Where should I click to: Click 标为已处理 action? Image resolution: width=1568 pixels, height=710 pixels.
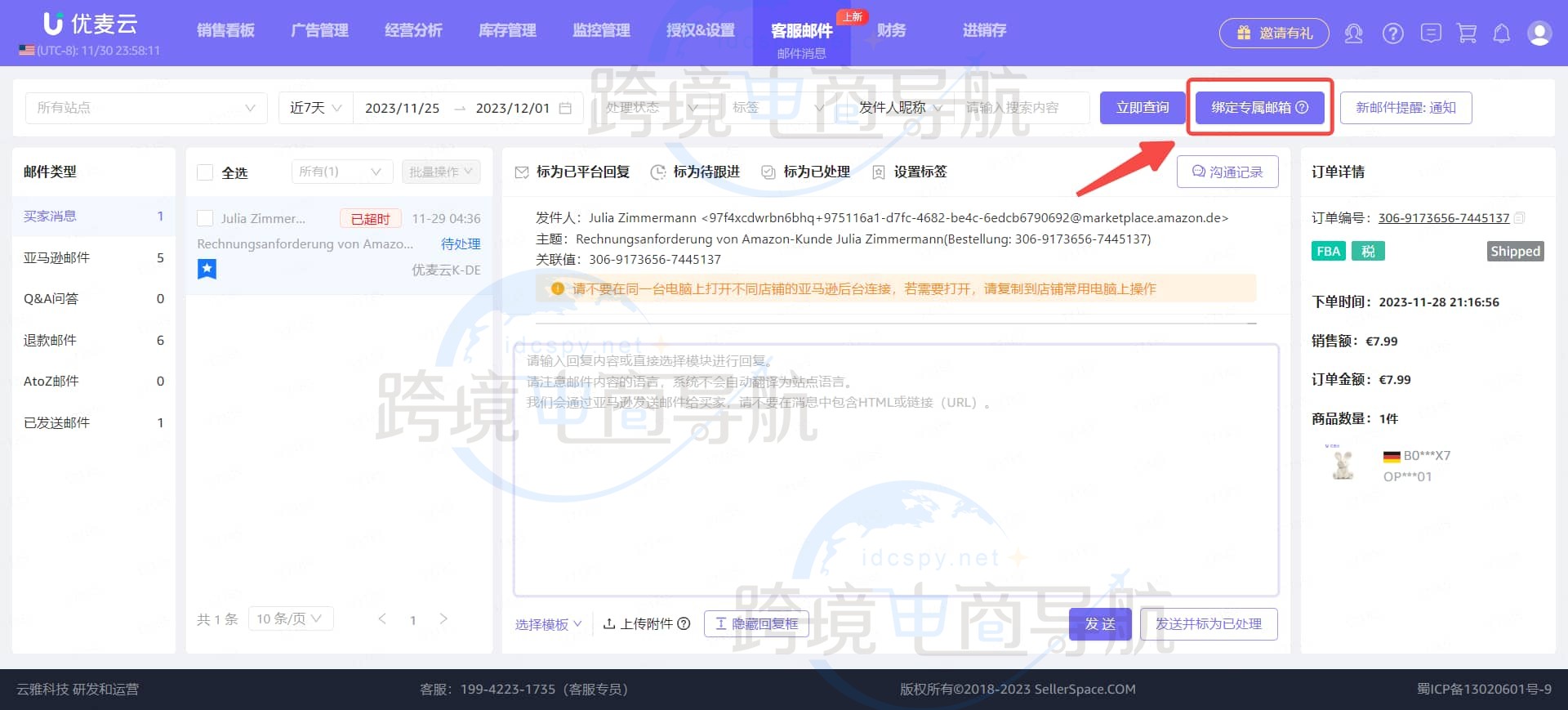click(x=806, y=172)
